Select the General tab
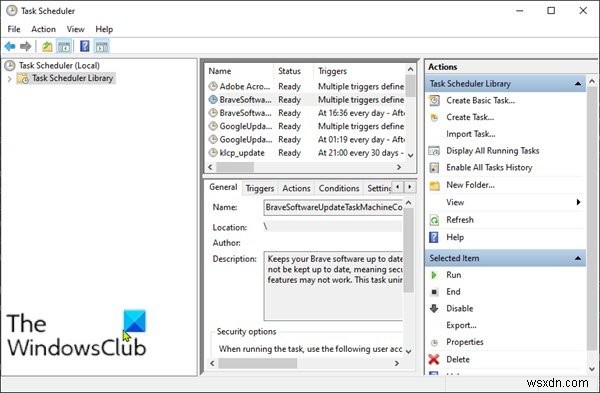 click(223, 187)
